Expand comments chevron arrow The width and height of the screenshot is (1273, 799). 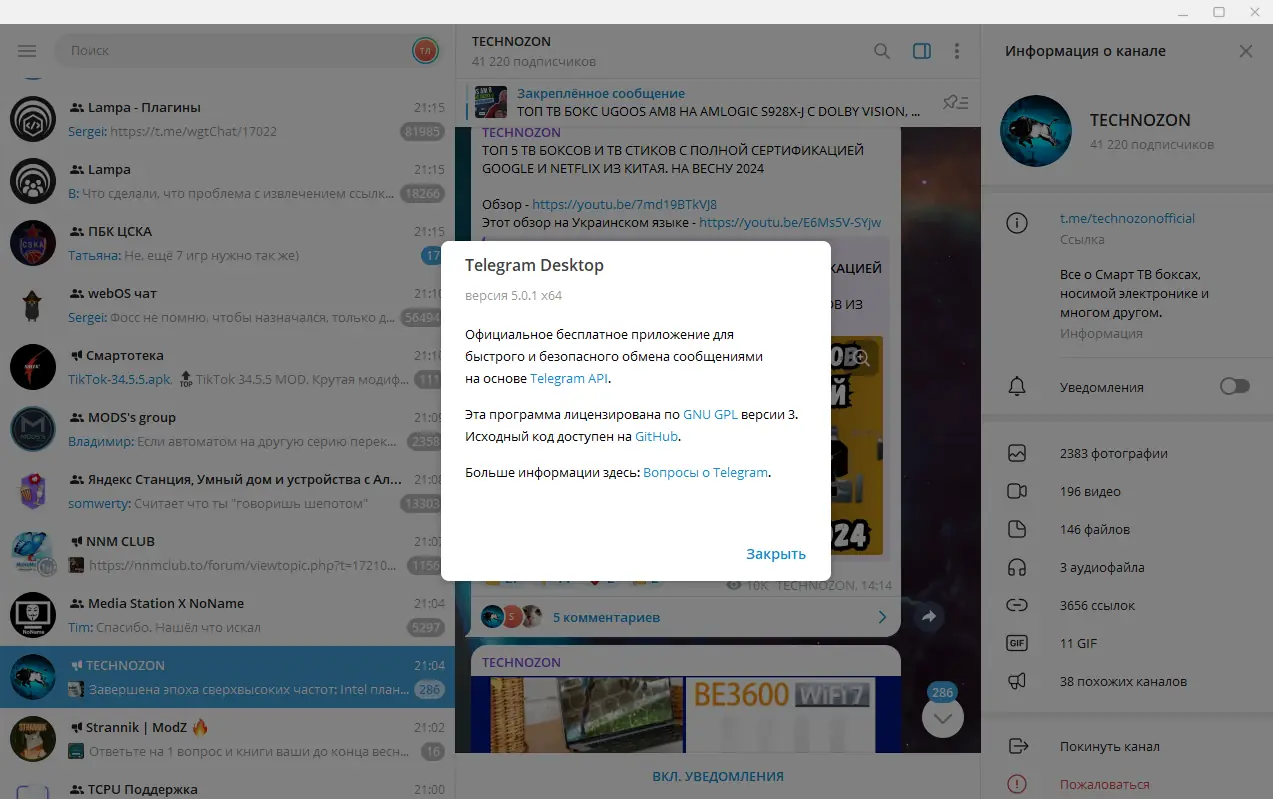pyautogui.click(x=882, y=617)
